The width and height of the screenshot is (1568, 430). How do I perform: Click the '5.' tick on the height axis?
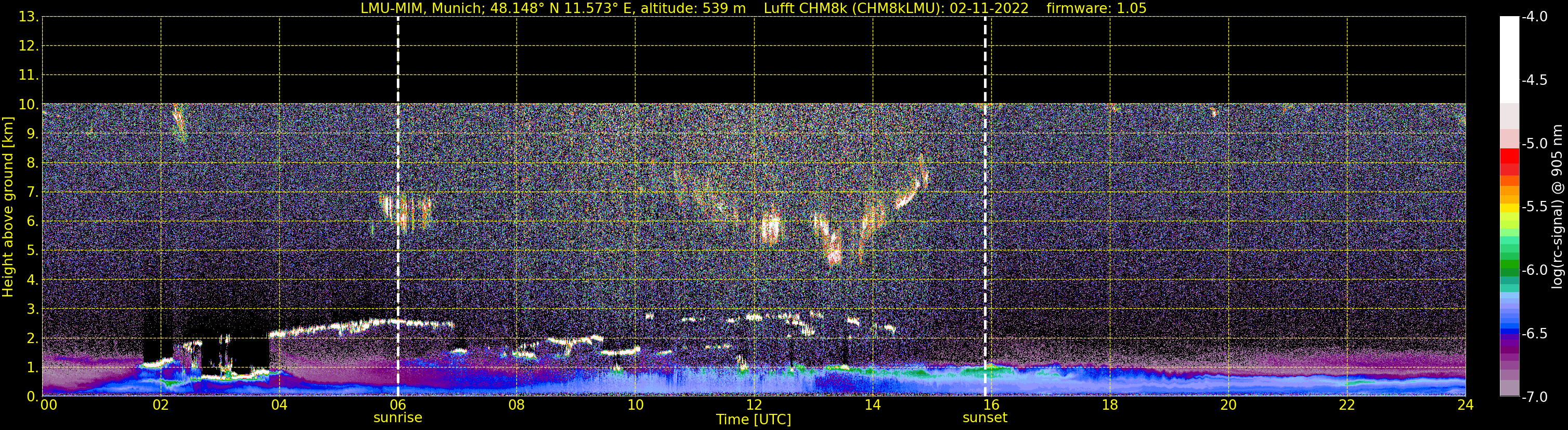[x=32, y=251]
